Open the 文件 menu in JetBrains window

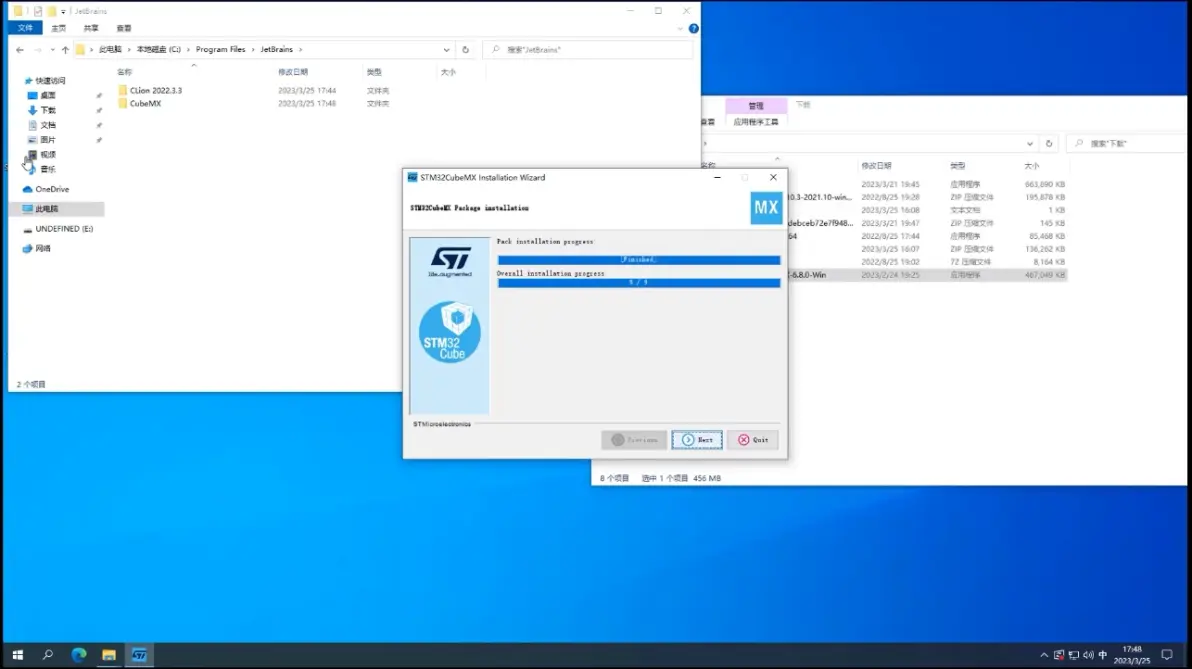click(x=25, y=28)
